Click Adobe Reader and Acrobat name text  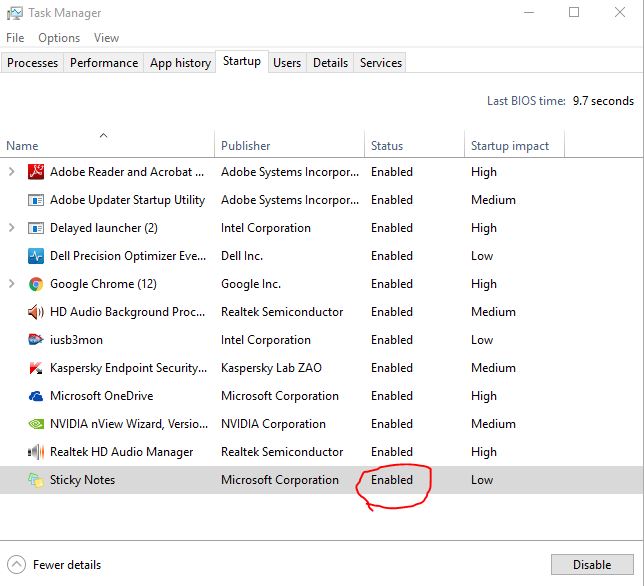click(x=127, y=172)
